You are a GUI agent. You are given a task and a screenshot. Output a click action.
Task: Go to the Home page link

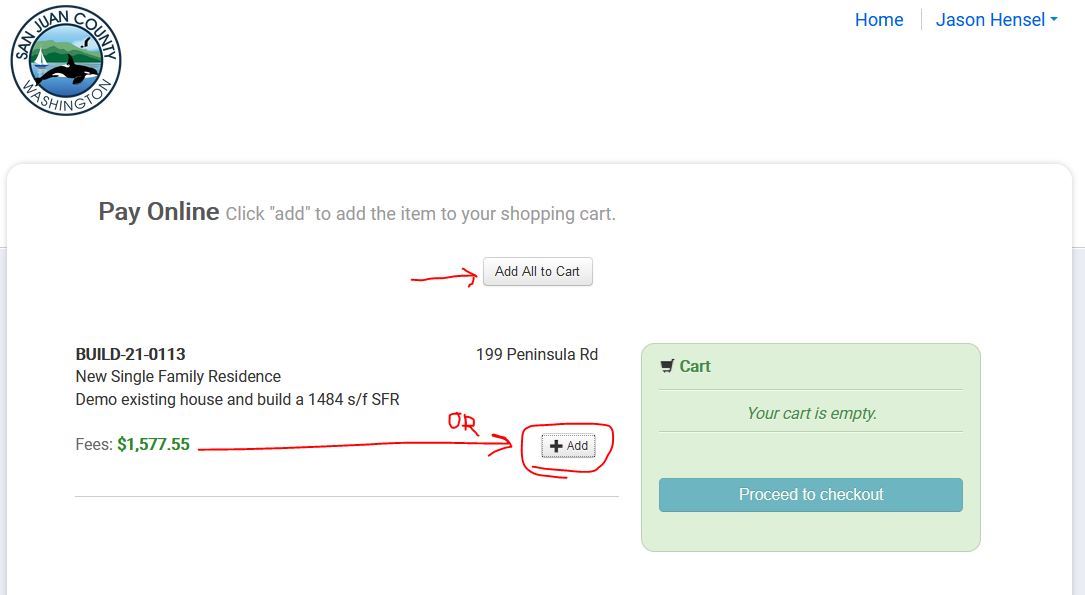879,20
